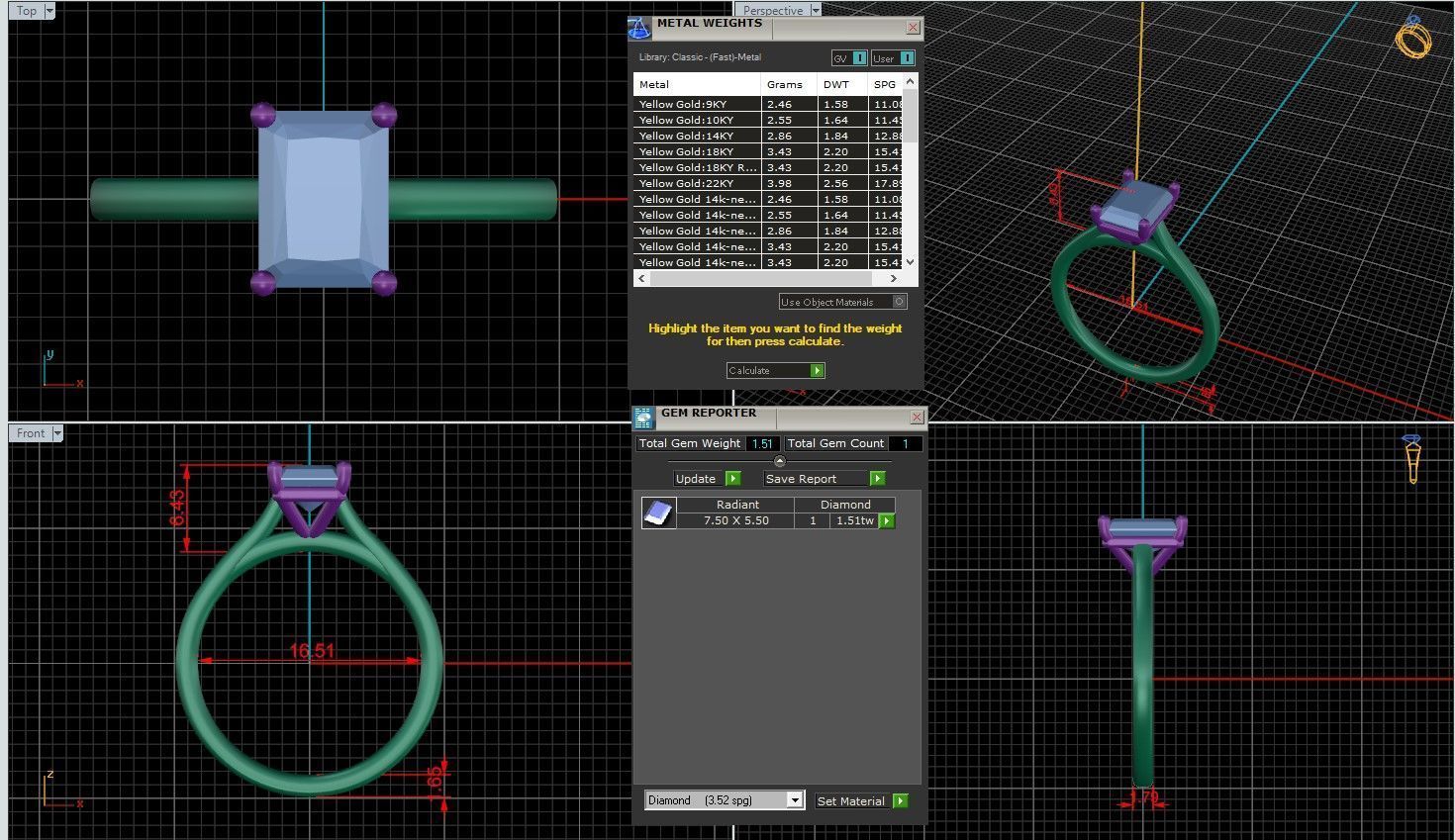Viewport: 1455px width, 840px height.
Task: Toggle the GV library switch
Action: coord(849,58)
